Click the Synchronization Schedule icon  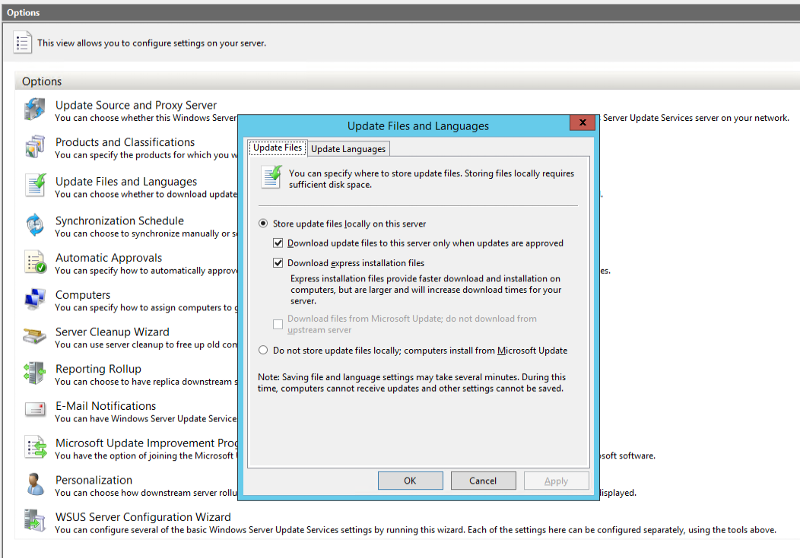tap(35, 225)
